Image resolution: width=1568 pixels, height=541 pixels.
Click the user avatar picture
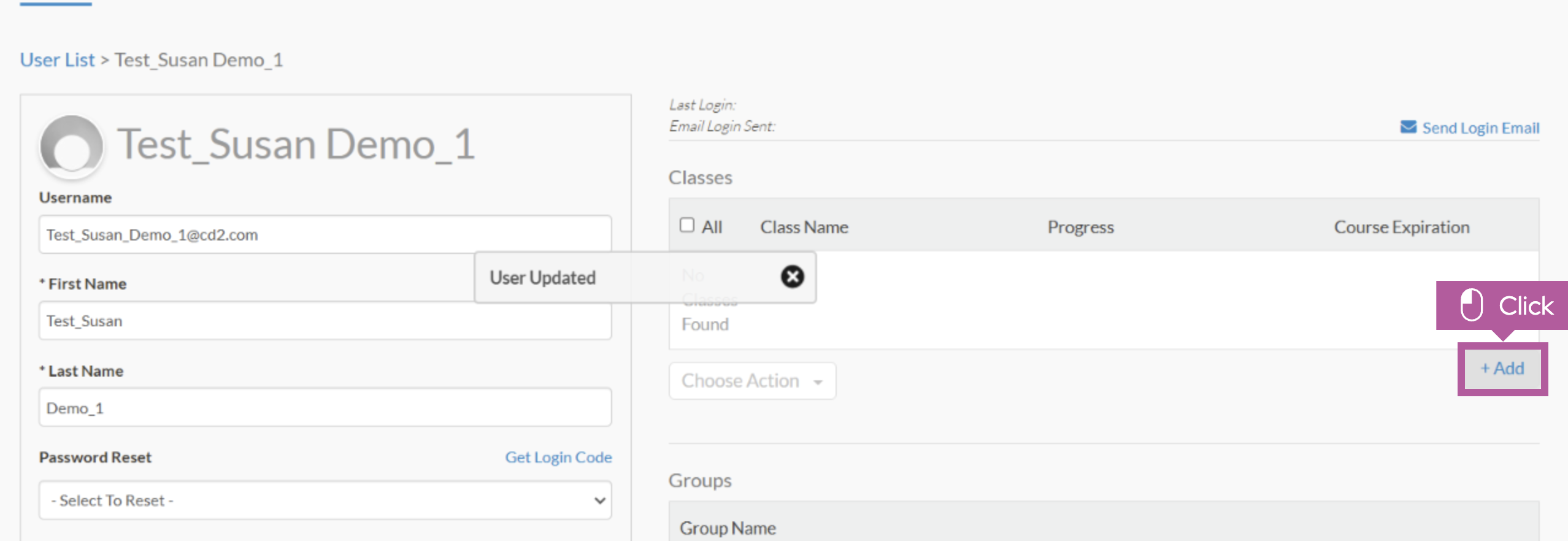[x=71, y=146]
